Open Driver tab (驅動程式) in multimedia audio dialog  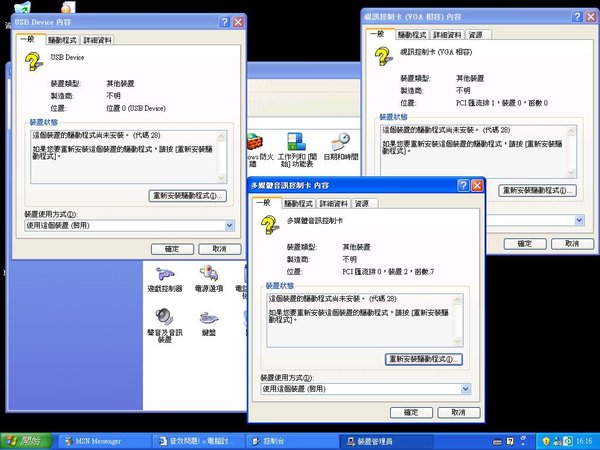click(298, 204)
